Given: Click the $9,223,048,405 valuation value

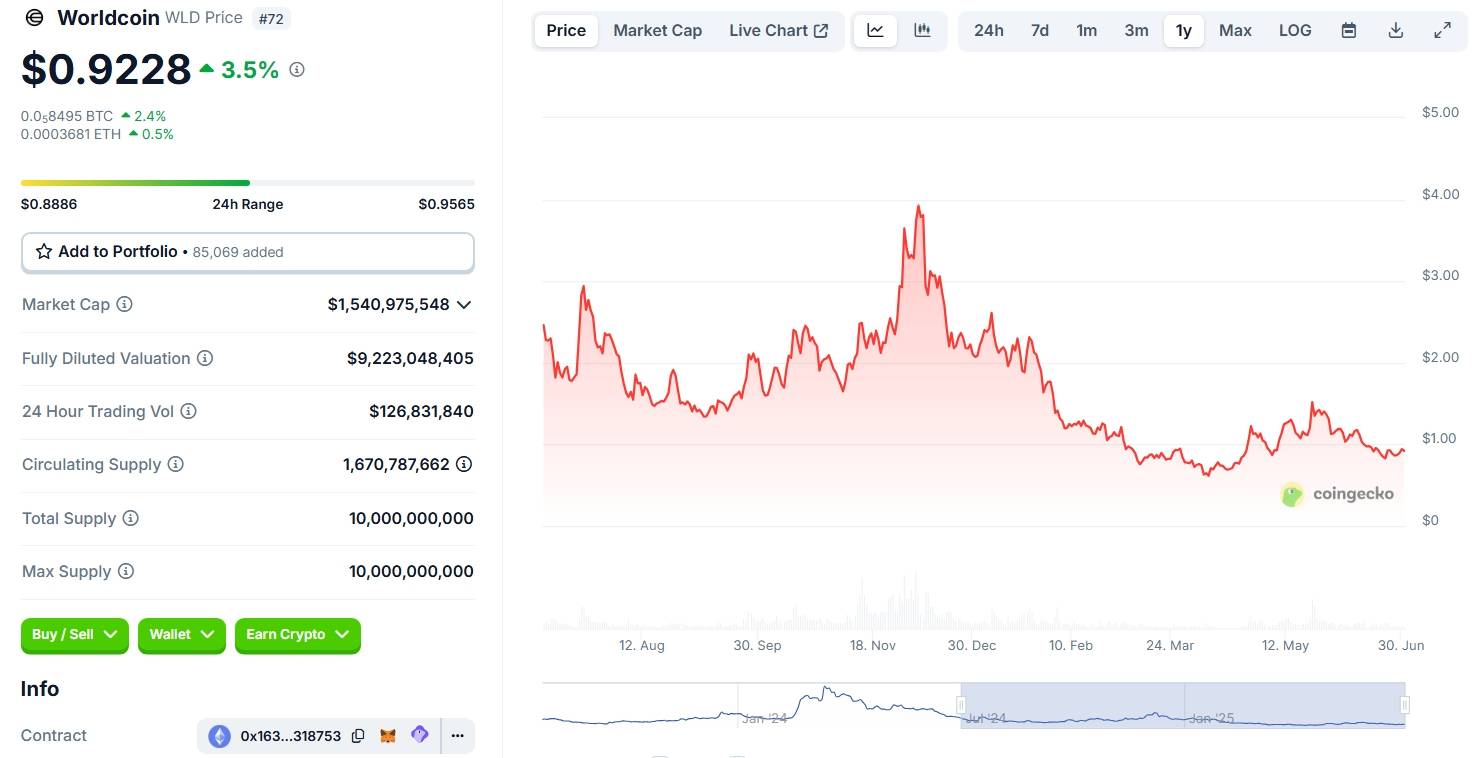Looking at the screenshot, I should coord(410,358).
